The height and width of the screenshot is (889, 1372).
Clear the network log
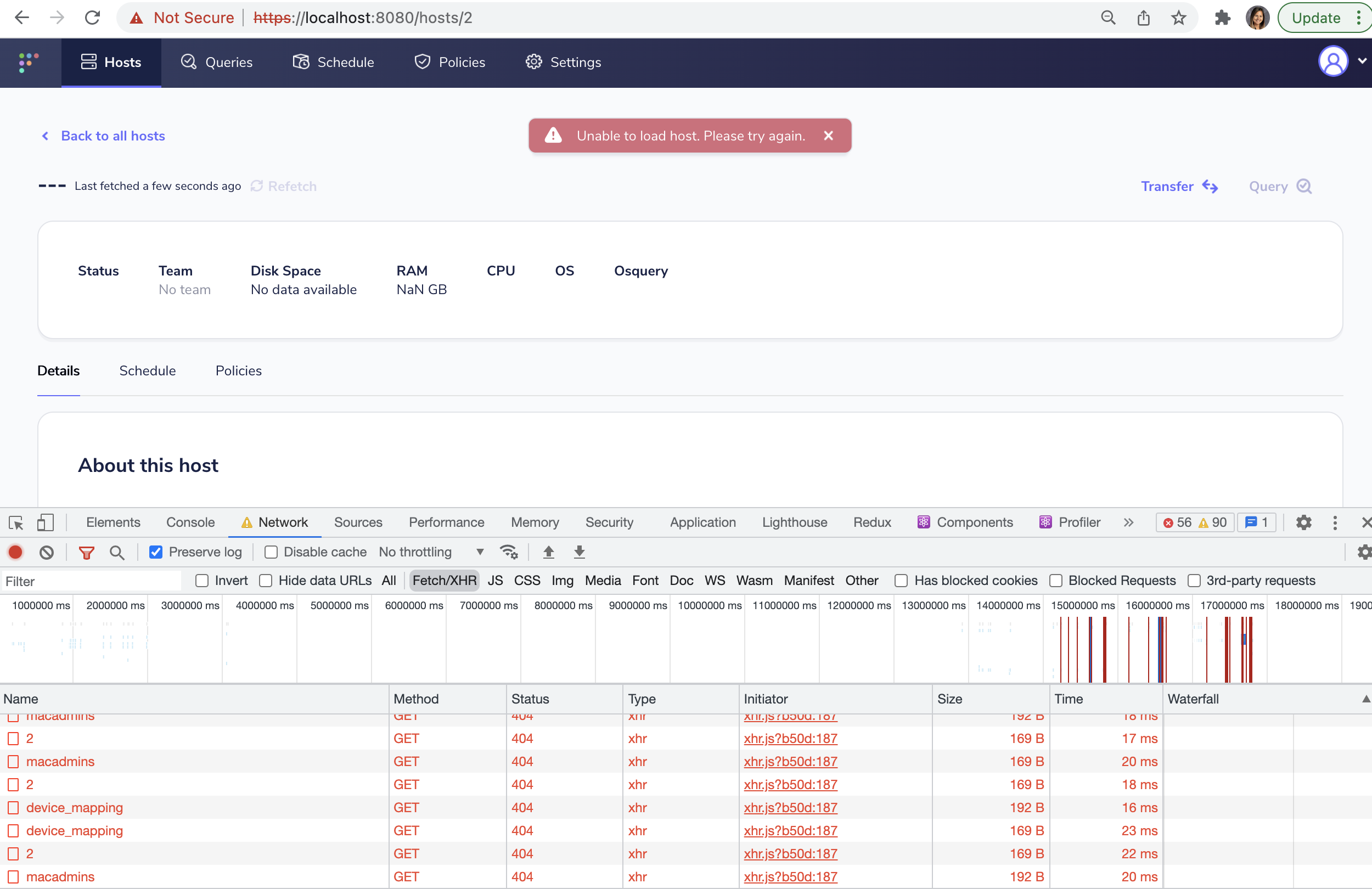(47, 552)
